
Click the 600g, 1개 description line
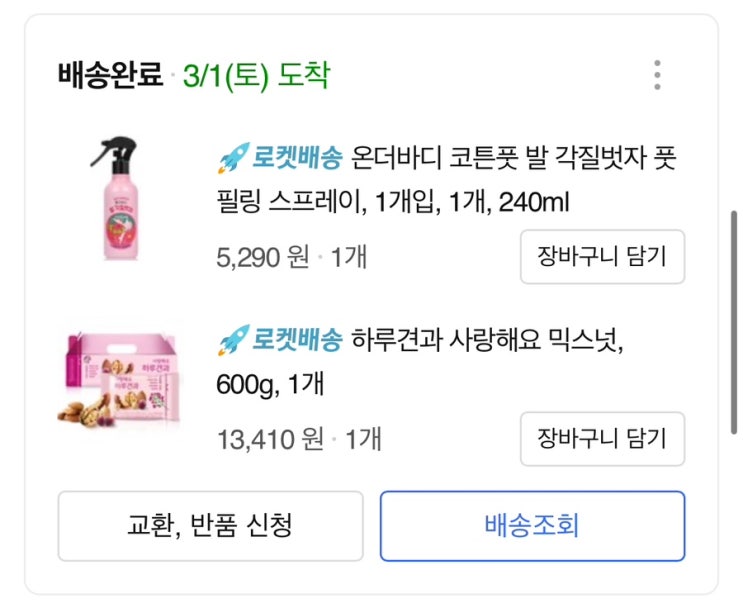point(270,384)
